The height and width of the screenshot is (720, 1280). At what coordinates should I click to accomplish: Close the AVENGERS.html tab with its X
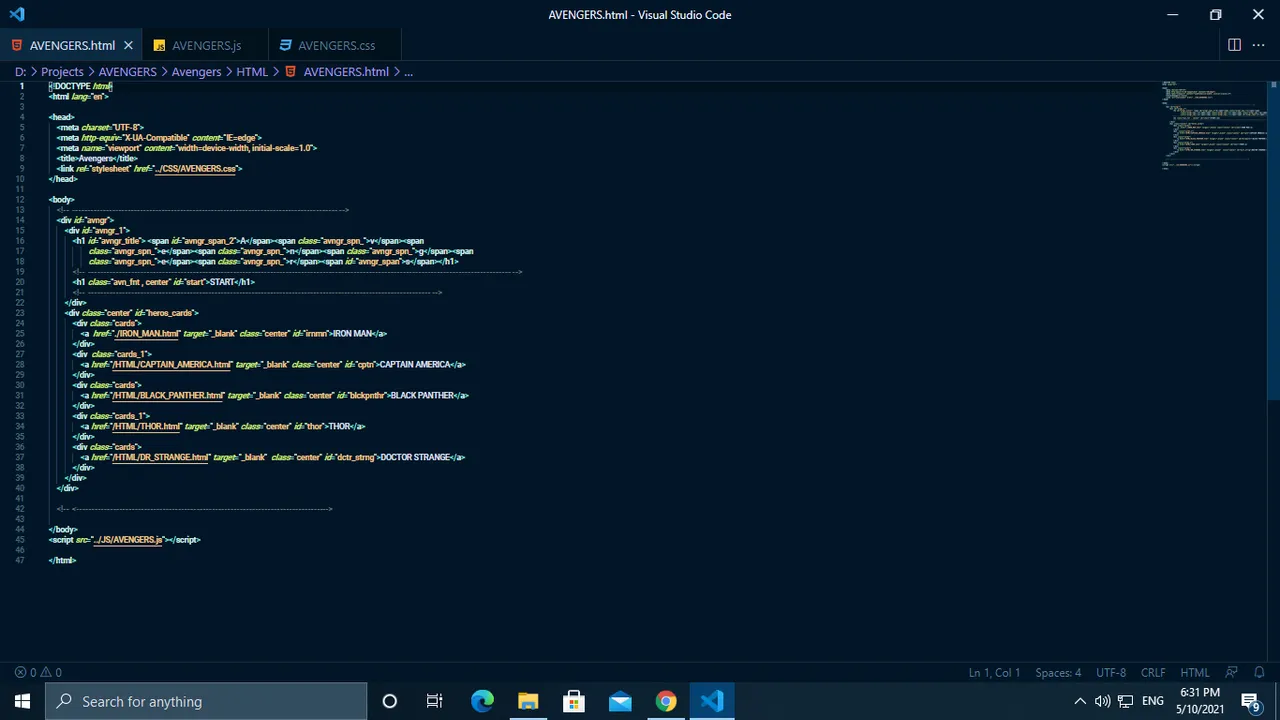(128, 45)
